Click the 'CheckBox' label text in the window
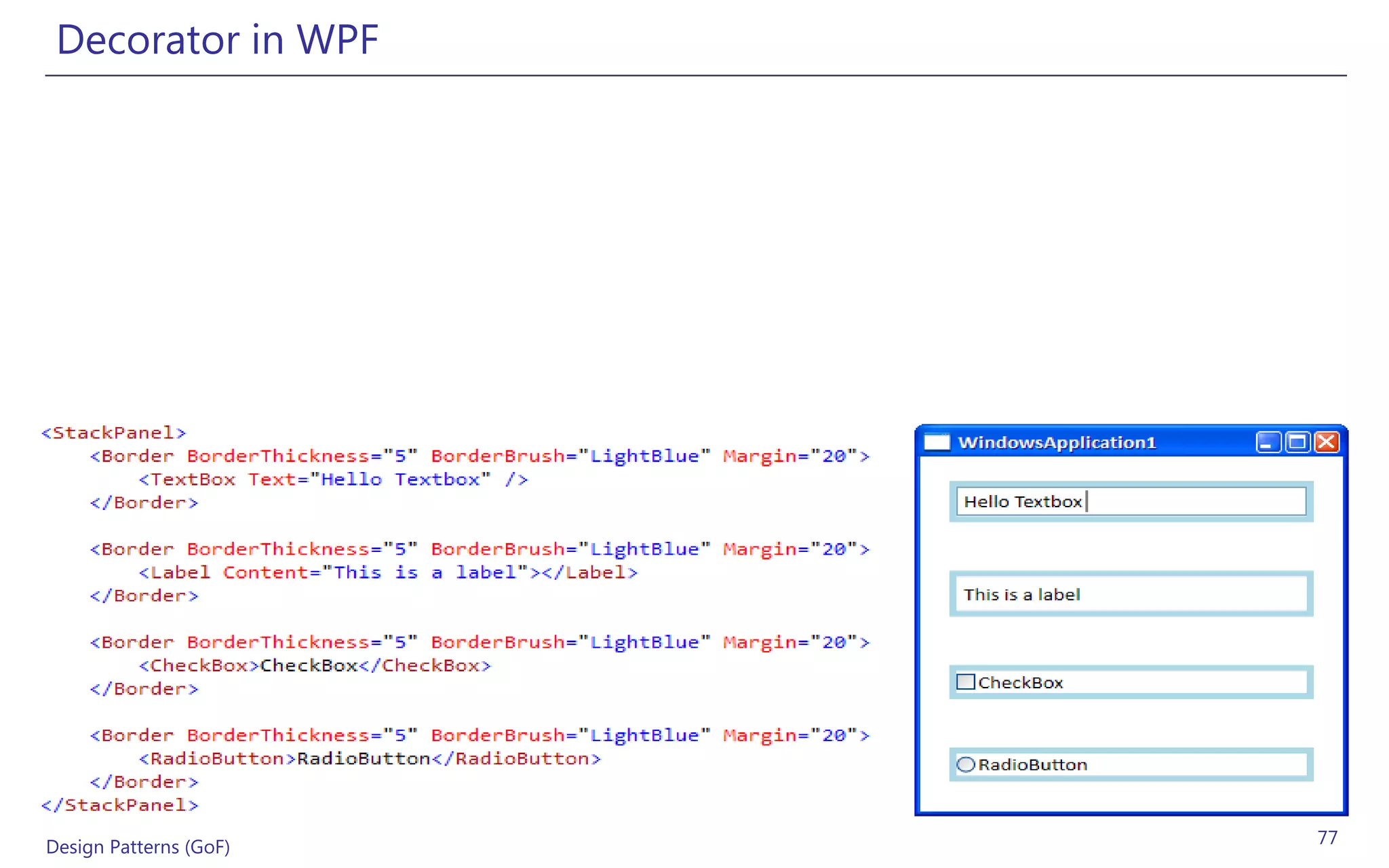The width and height of the screenshot is (1389, 868). 1020,683
